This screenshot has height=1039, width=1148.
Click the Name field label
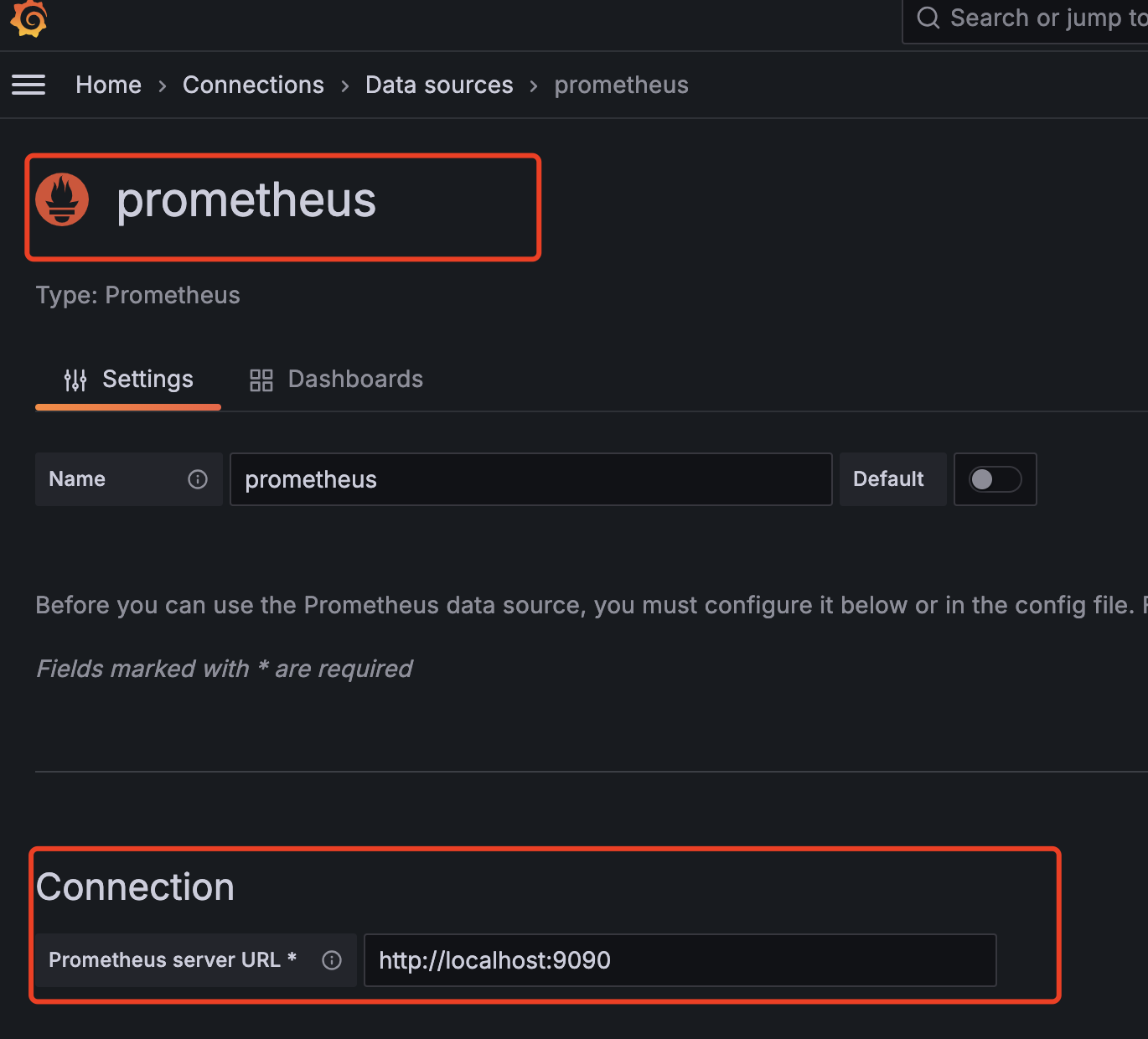tap(77, 479)
